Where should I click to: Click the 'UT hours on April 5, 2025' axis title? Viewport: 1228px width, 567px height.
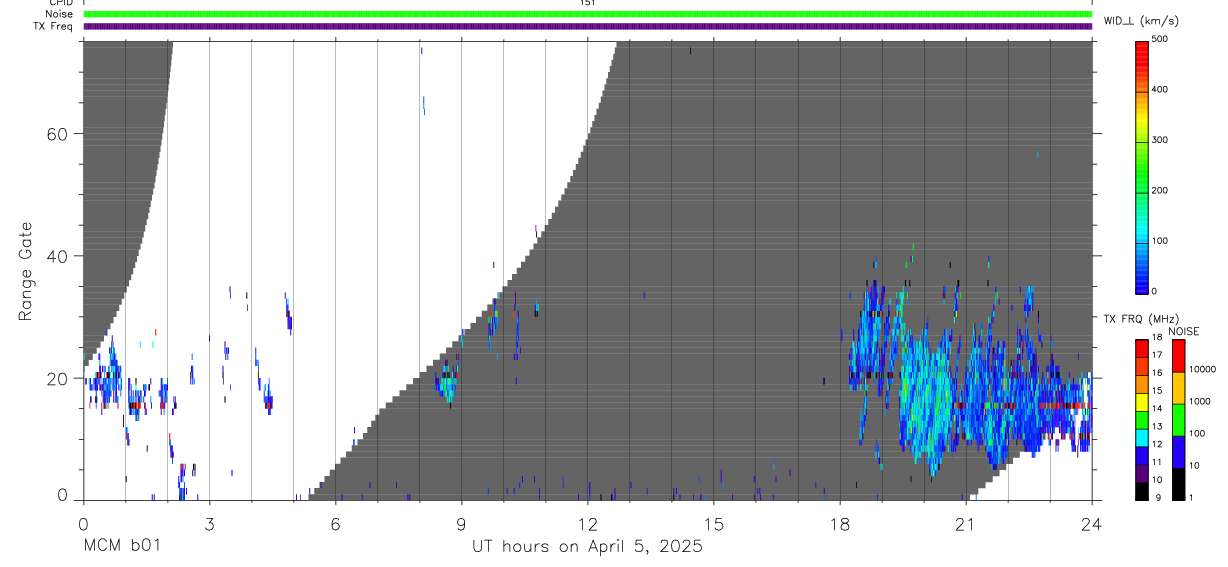[x=587, y=546]
